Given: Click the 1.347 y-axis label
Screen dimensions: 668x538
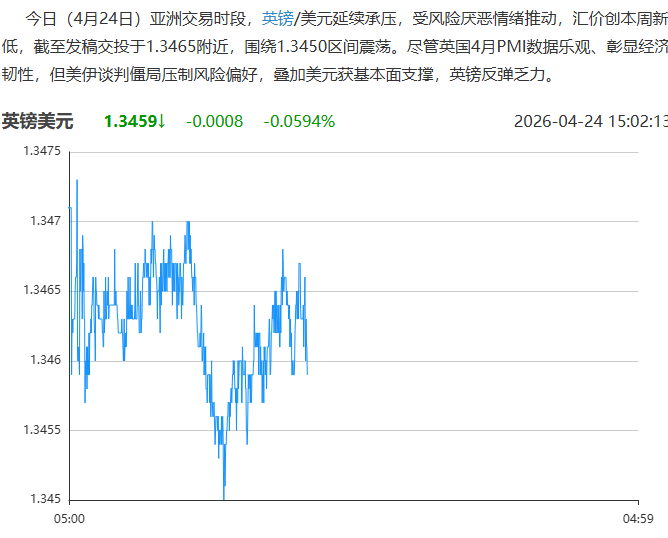Looking at the screenshot, I should (x=45, y=221).
